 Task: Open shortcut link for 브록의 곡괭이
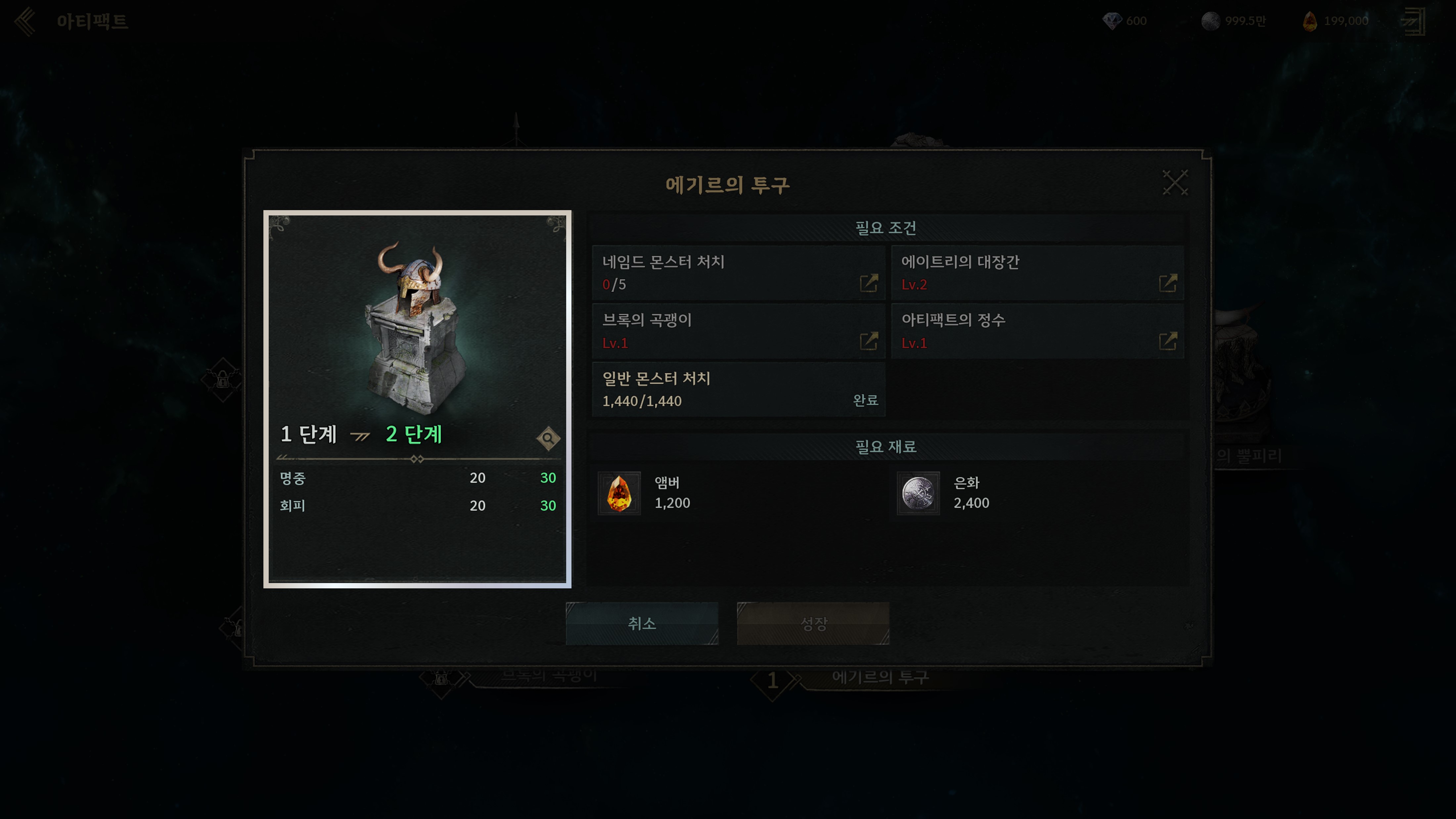coord(869,341)
